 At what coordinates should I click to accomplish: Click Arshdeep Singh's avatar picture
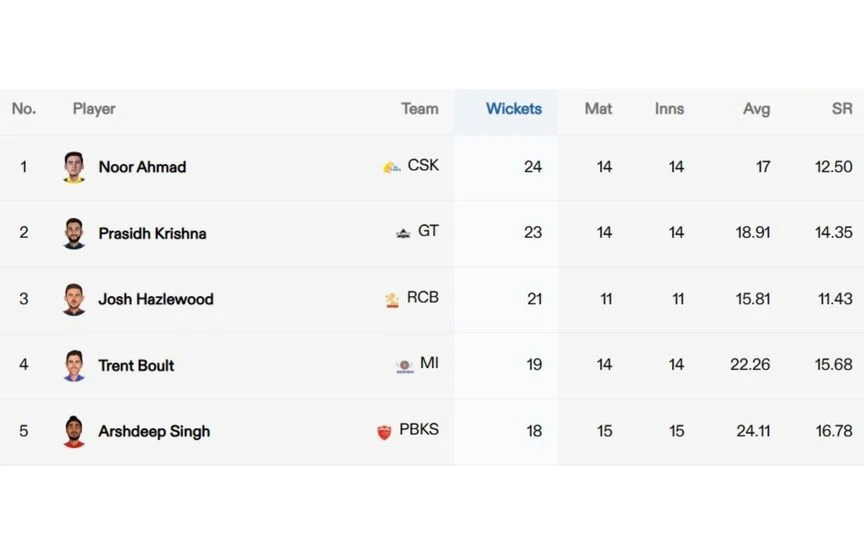pyautogui.click(x=74, y=431)
